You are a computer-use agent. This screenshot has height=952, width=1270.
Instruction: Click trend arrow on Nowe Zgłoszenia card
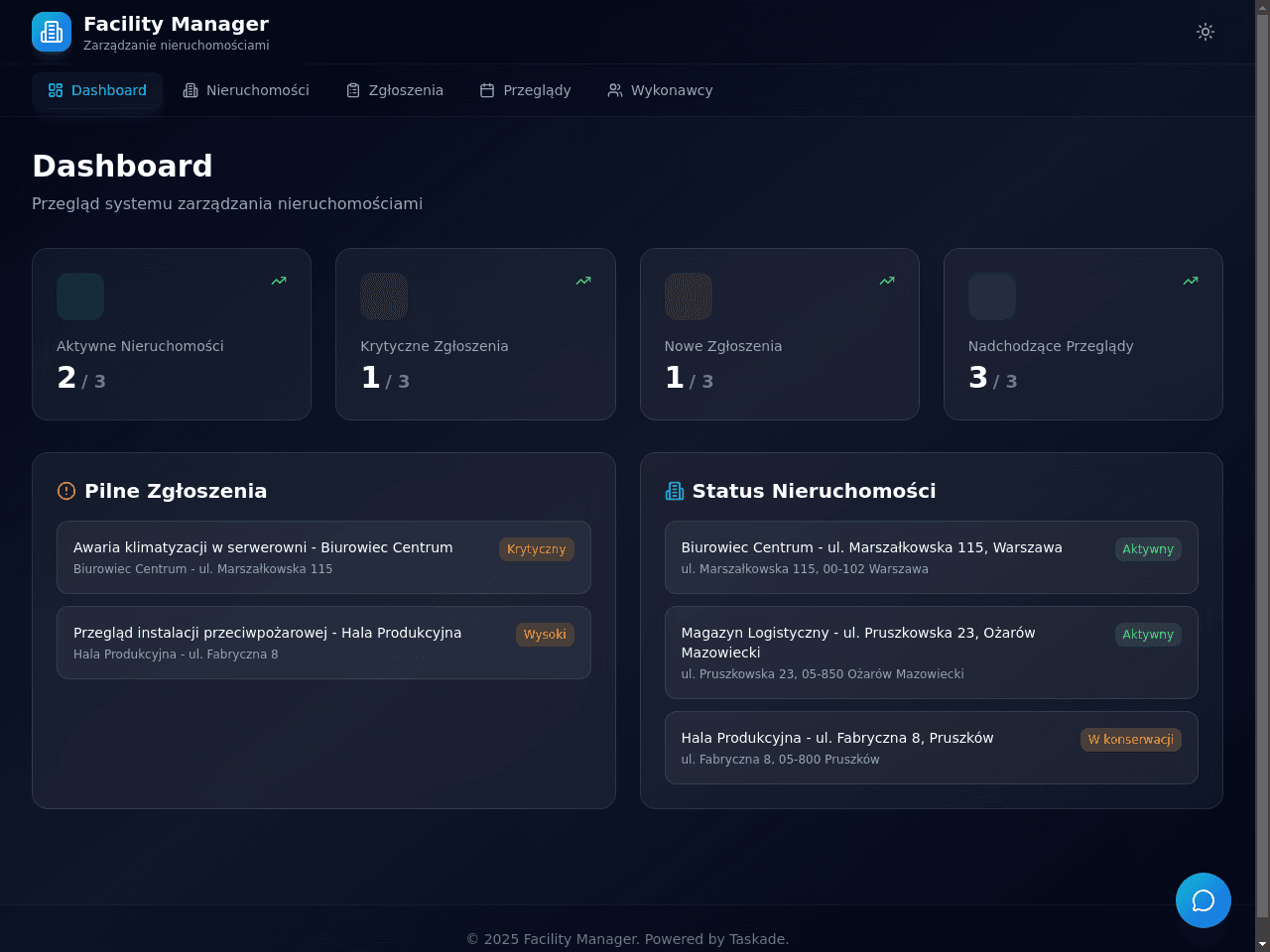pyautogui.click(x=887, y=281)
